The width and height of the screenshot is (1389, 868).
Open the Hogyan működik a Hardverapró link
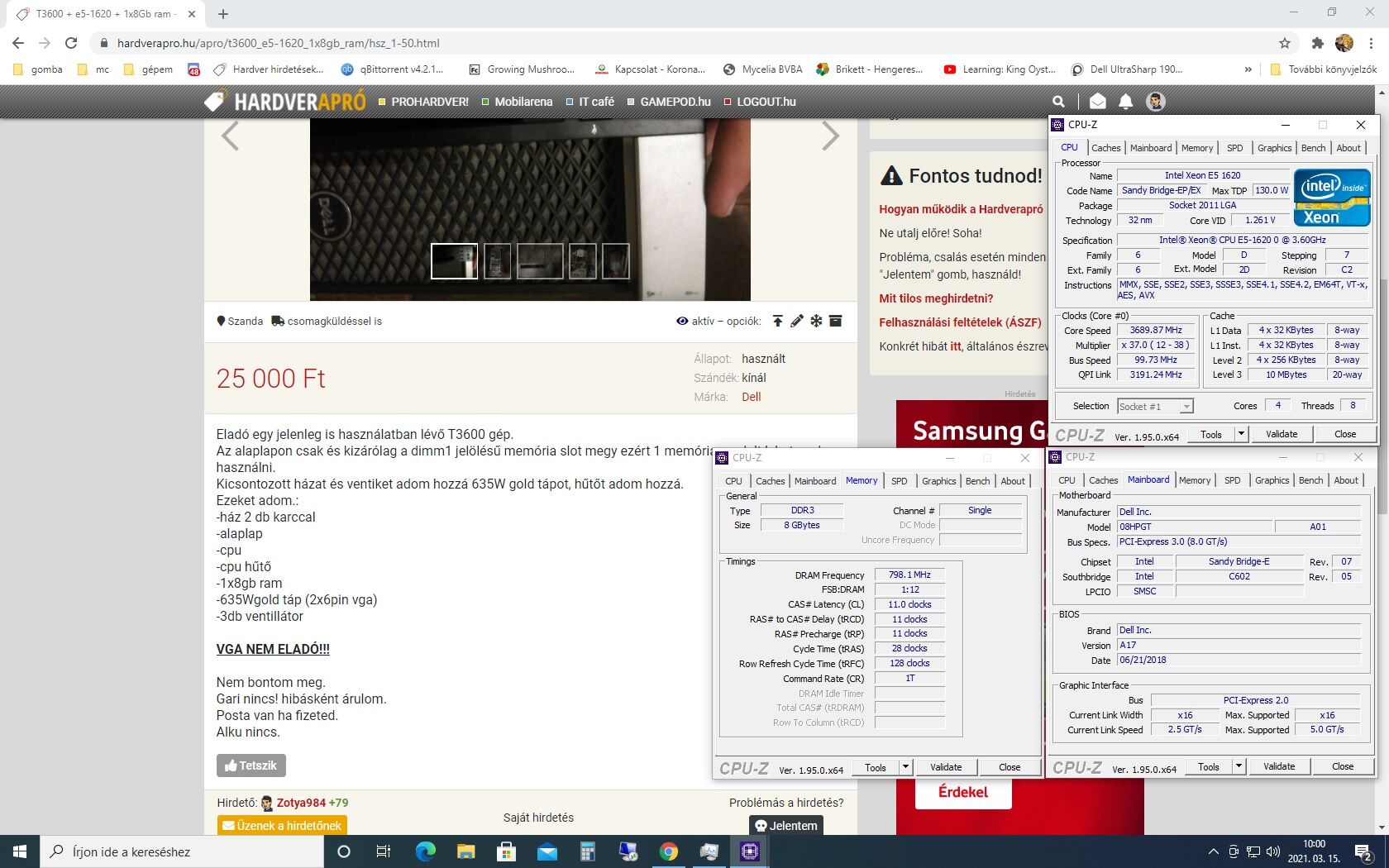(x=961, y=209)
